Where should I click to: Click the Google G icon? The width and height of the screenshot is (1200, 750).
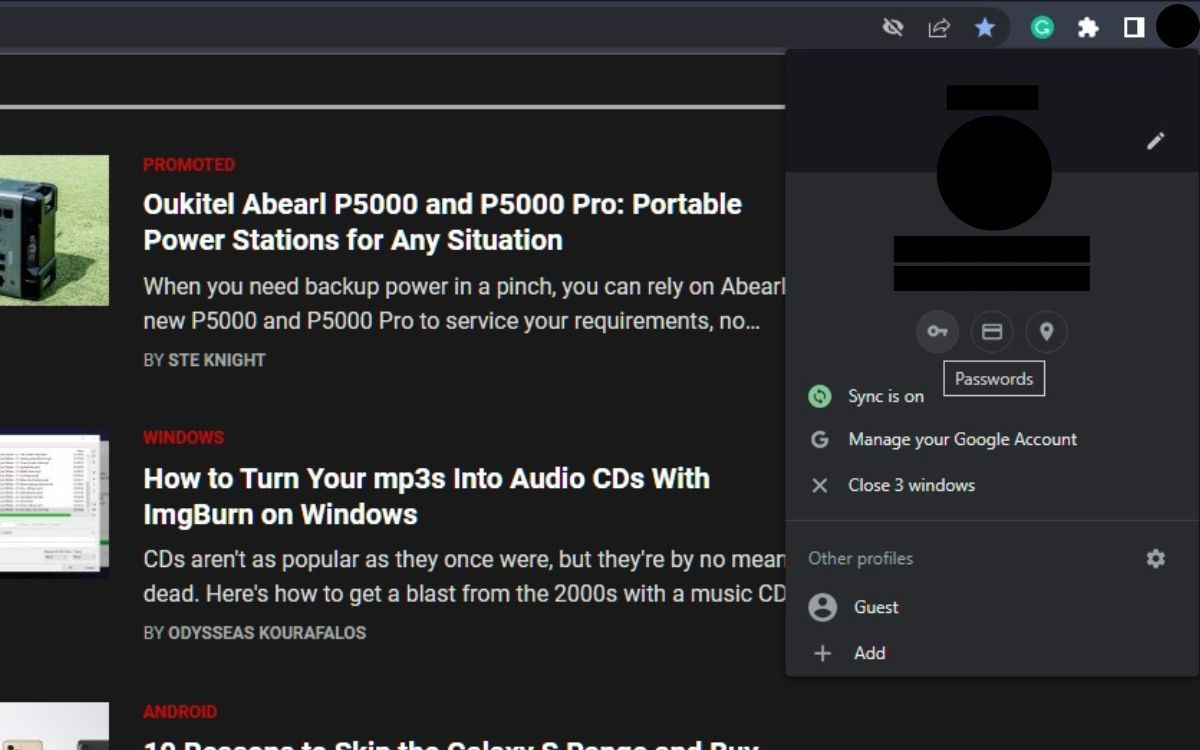820,439
